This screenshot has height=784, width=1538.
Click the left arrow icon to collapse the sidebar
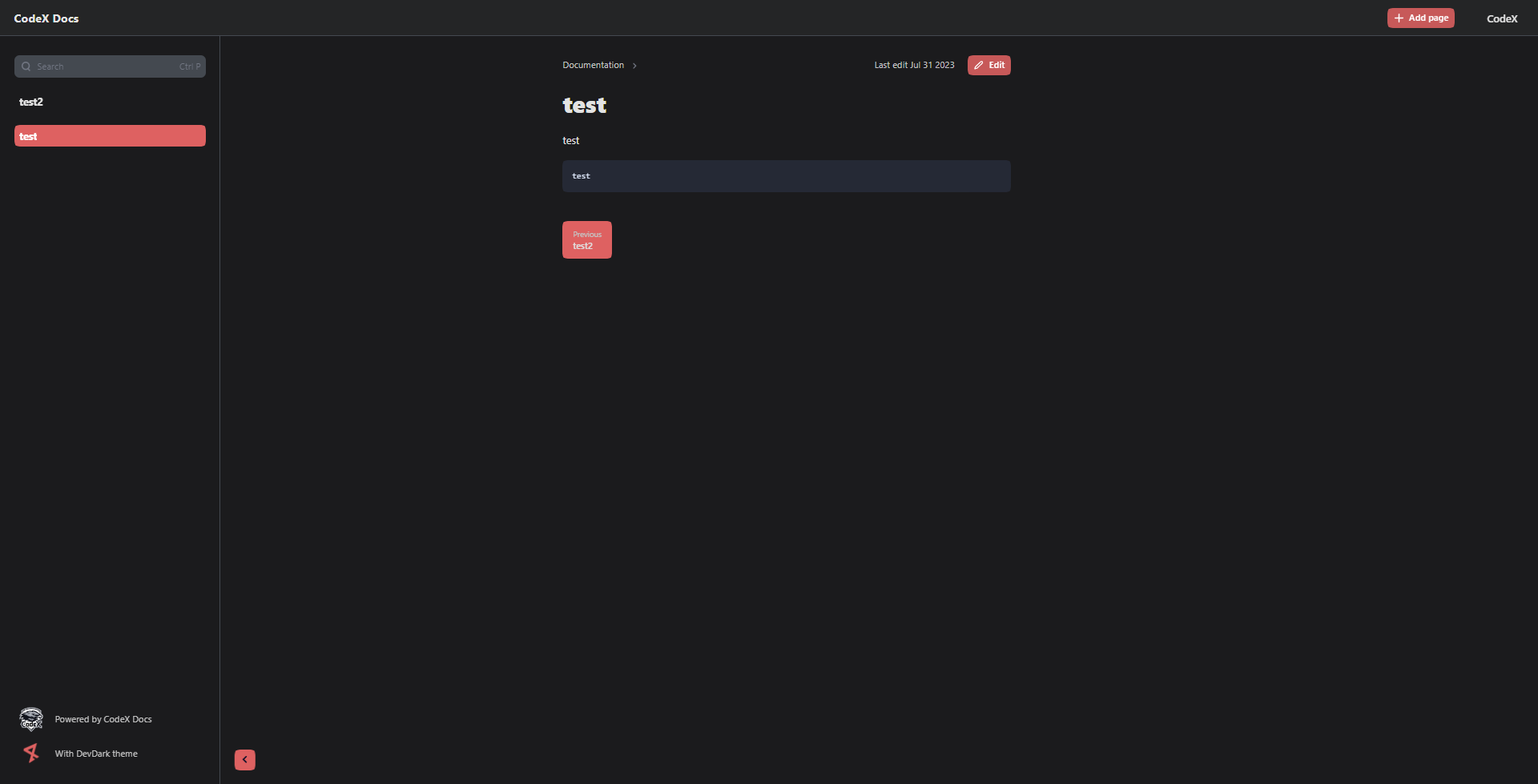click(x=244, y=759)
